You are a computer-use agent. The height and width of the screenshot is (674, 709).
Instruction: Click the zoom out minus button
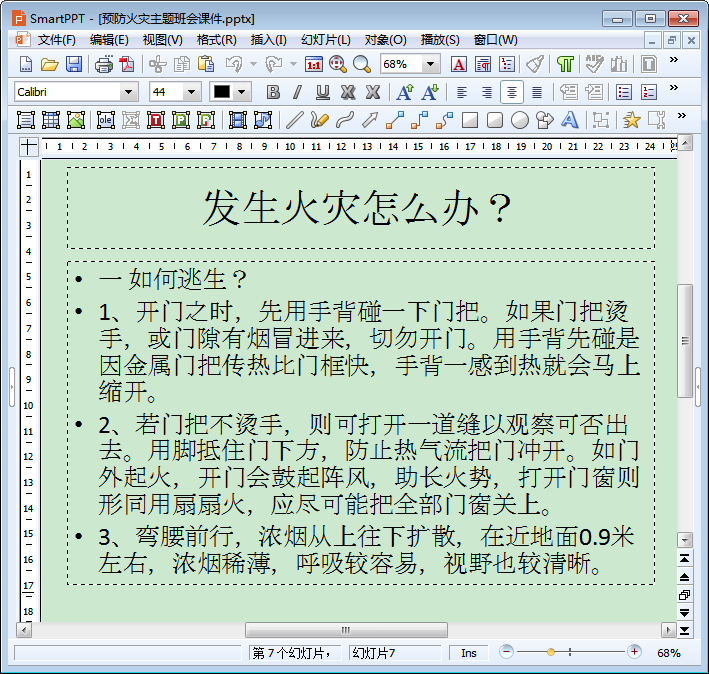tap(506, 652)
